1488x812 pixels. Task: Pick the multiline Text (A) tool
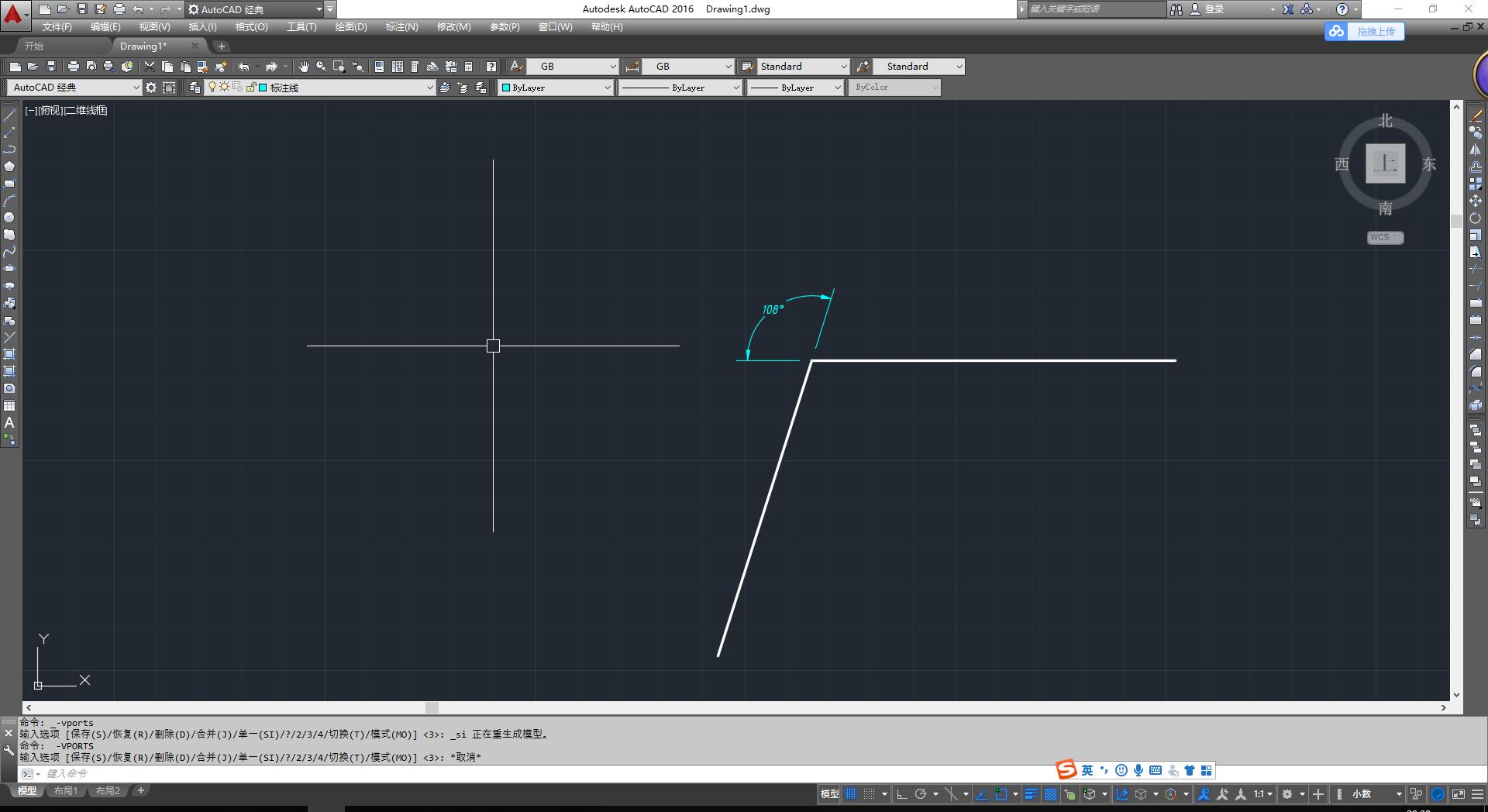pos(9,423)
